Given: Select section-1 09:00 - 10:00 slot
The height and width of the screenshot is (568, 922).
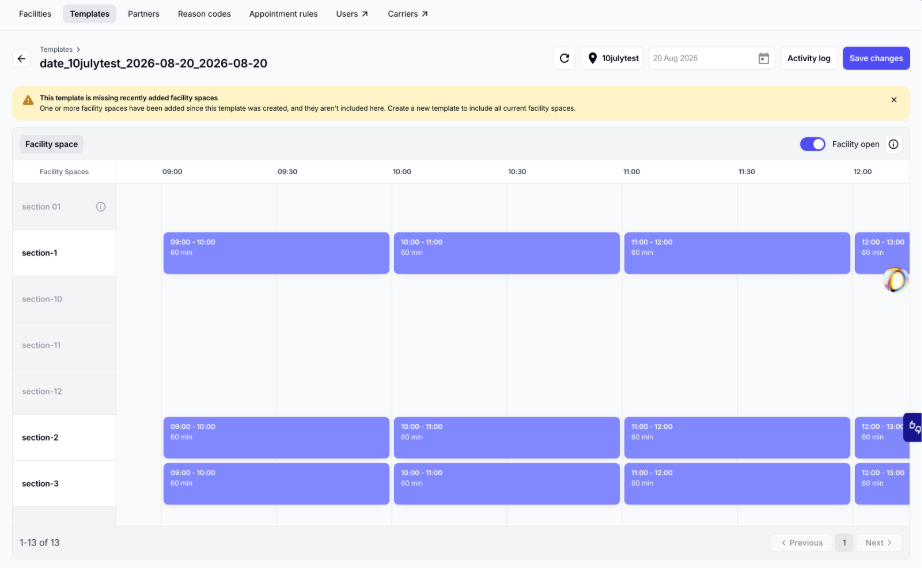Looking at the screenshot, I should [x=276, y=253].
